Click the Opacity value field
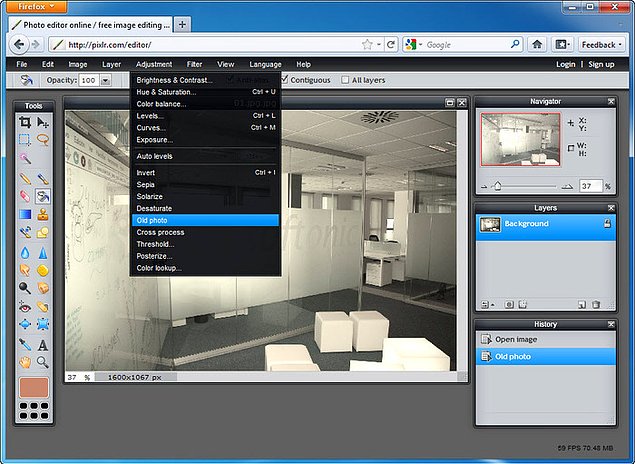635x464 pixels. [89, 80]
